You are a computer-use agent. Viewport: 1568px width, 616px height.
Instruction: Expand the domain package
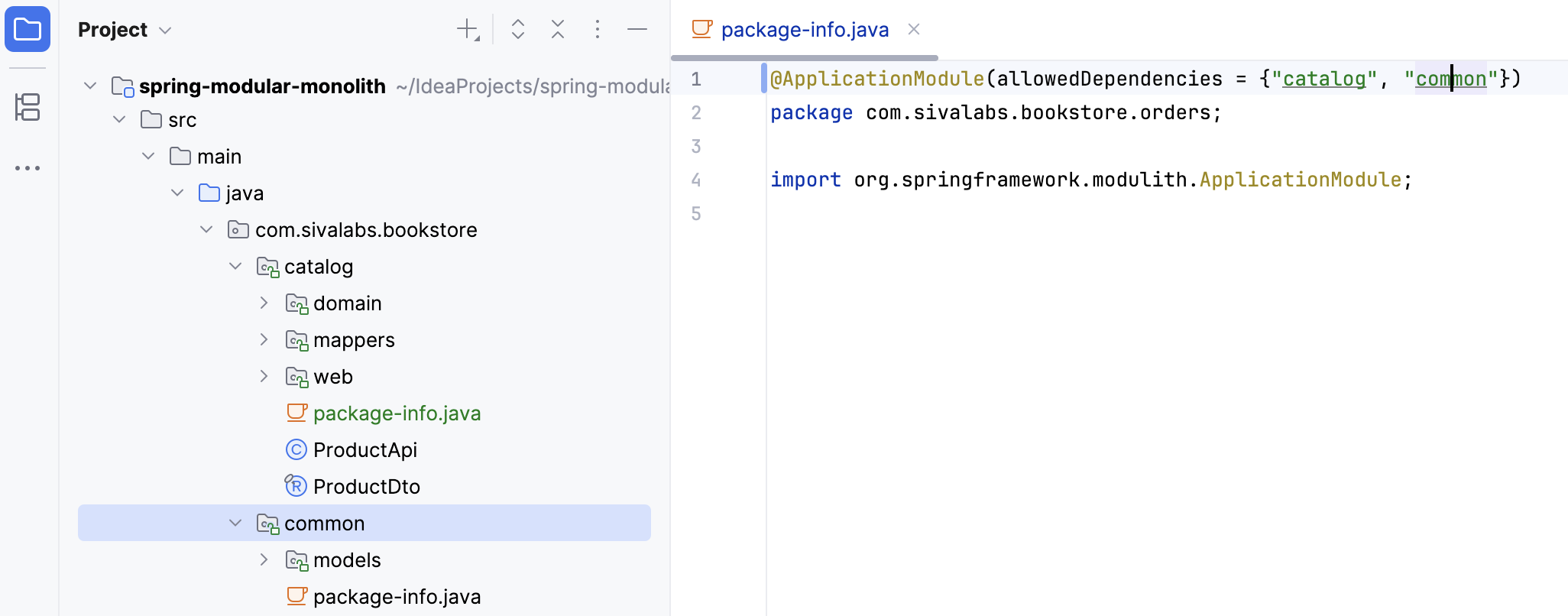tap(264, 303)
